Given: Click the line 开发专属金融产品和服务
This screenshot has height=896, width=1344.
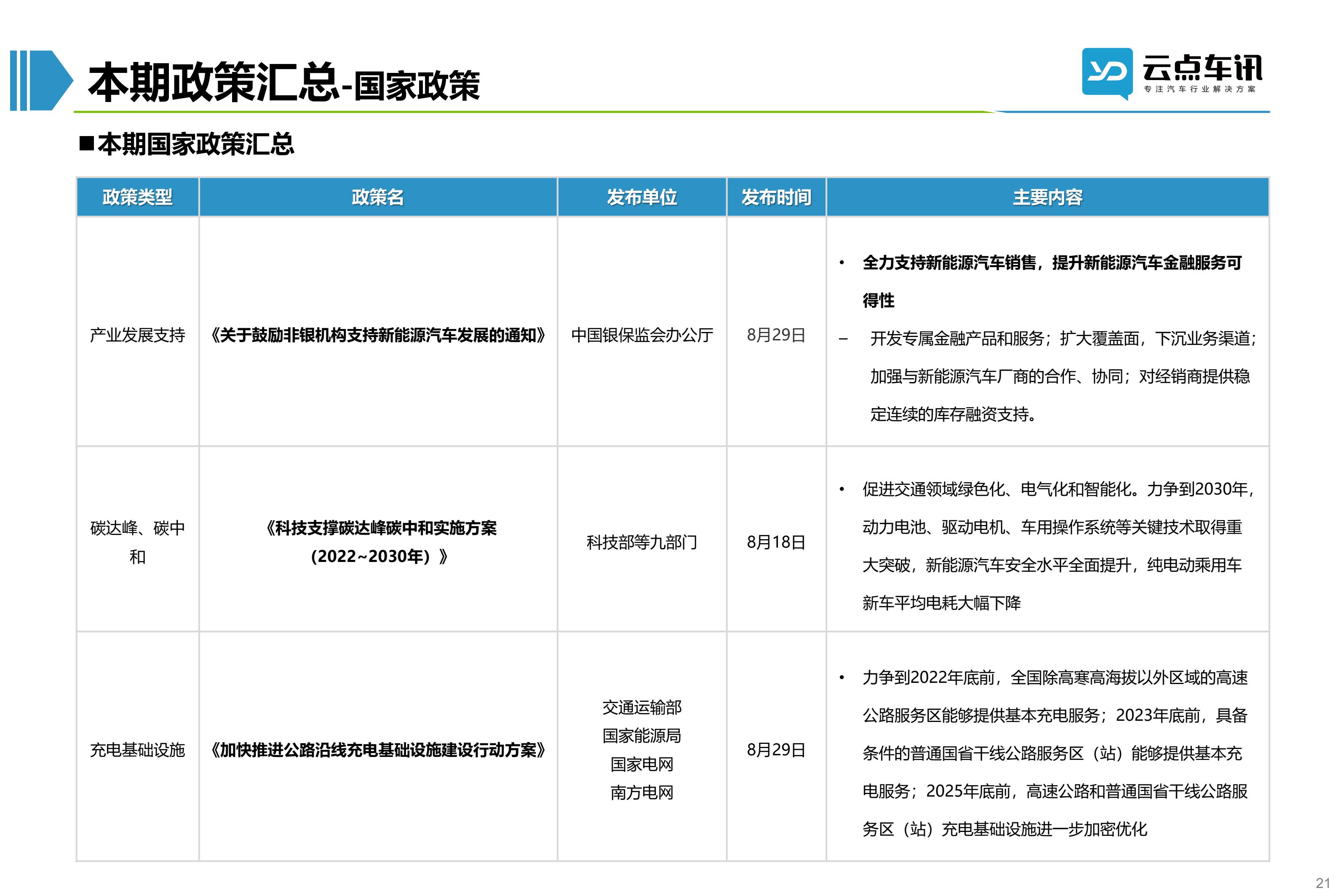Looking at the screenshot, I should [x=1063, y=339].
